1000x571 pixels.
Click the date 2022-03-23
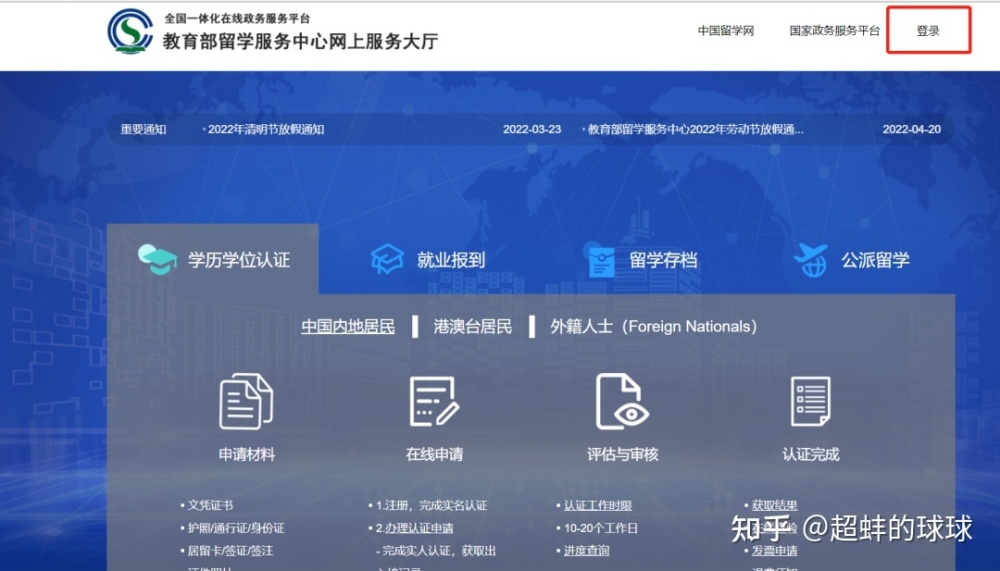[532, 130]
